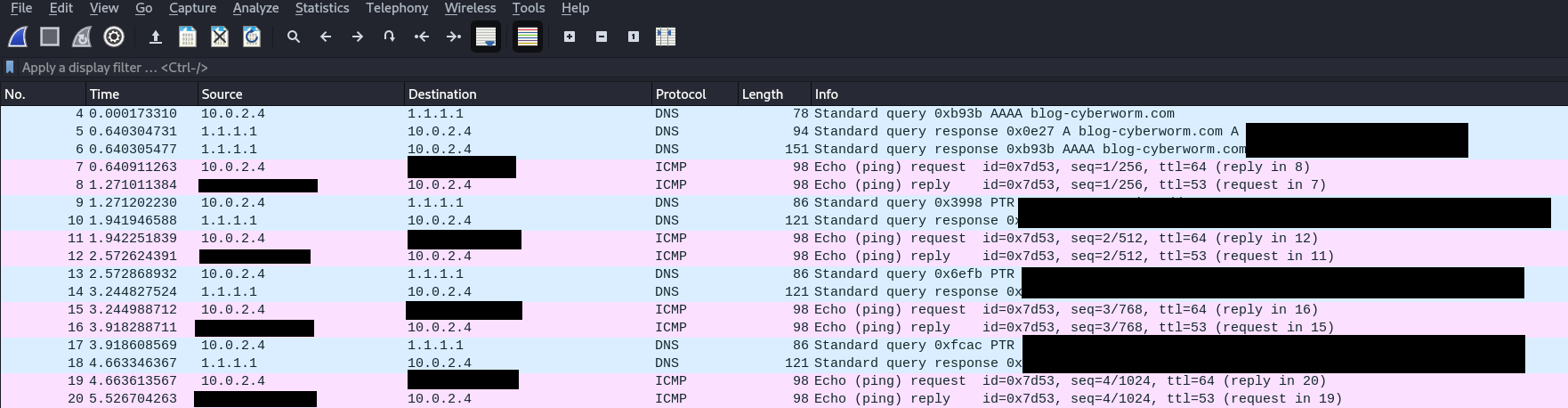The width and height of the screenshot is (1568, 408).
Task: Click the find packet magnifier icon
Action: tap(293, 37)
